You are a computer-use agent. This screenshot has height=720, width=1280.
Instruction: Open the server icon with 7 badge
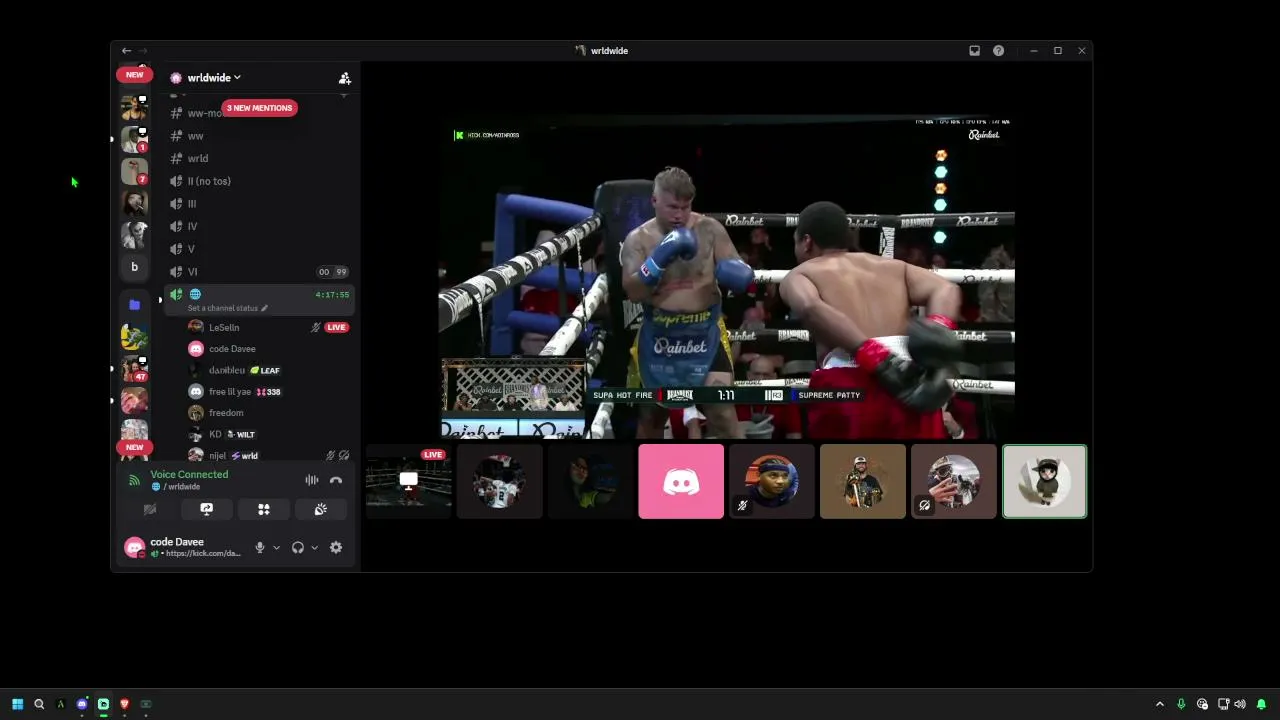(x=134, y=171)
